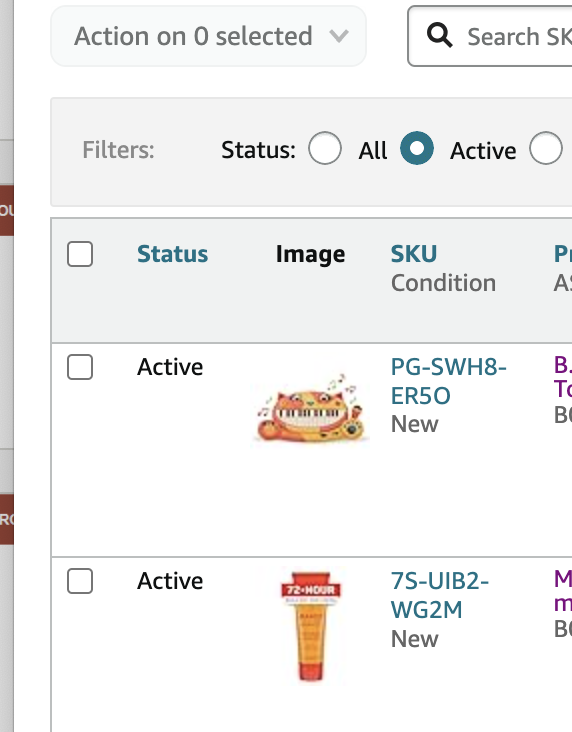
Task: Open the purple product name link starting 'M'
Action: coord(563,591)
